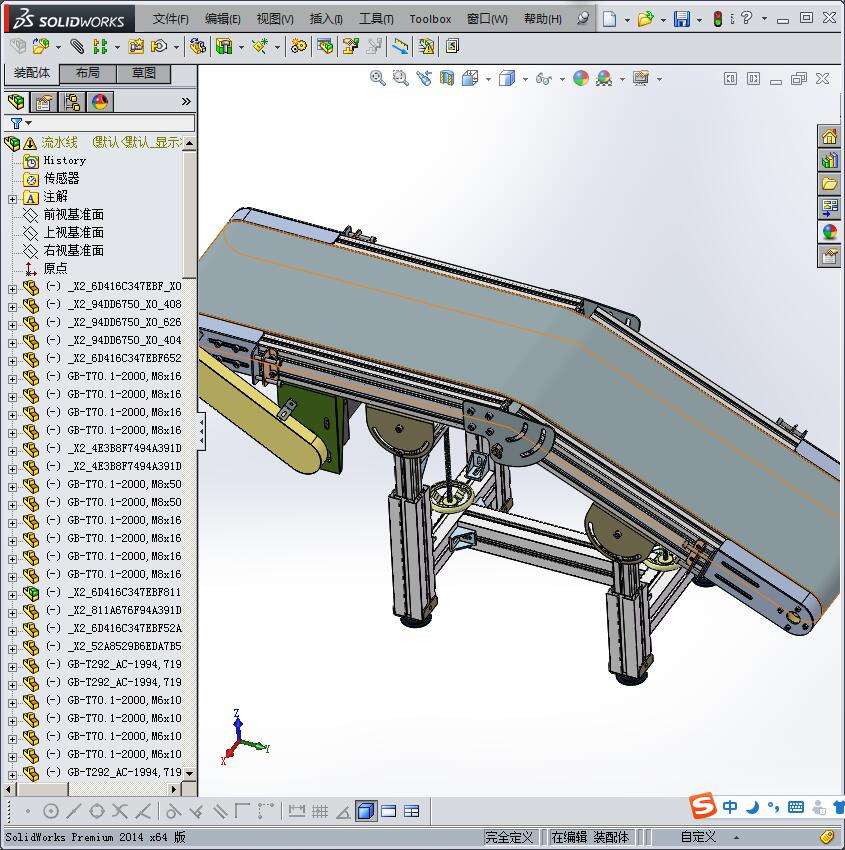This screenshot has width=845, height=850.
Task: Select 前视基准面 in the feature tree
Action: coord(73,215)
